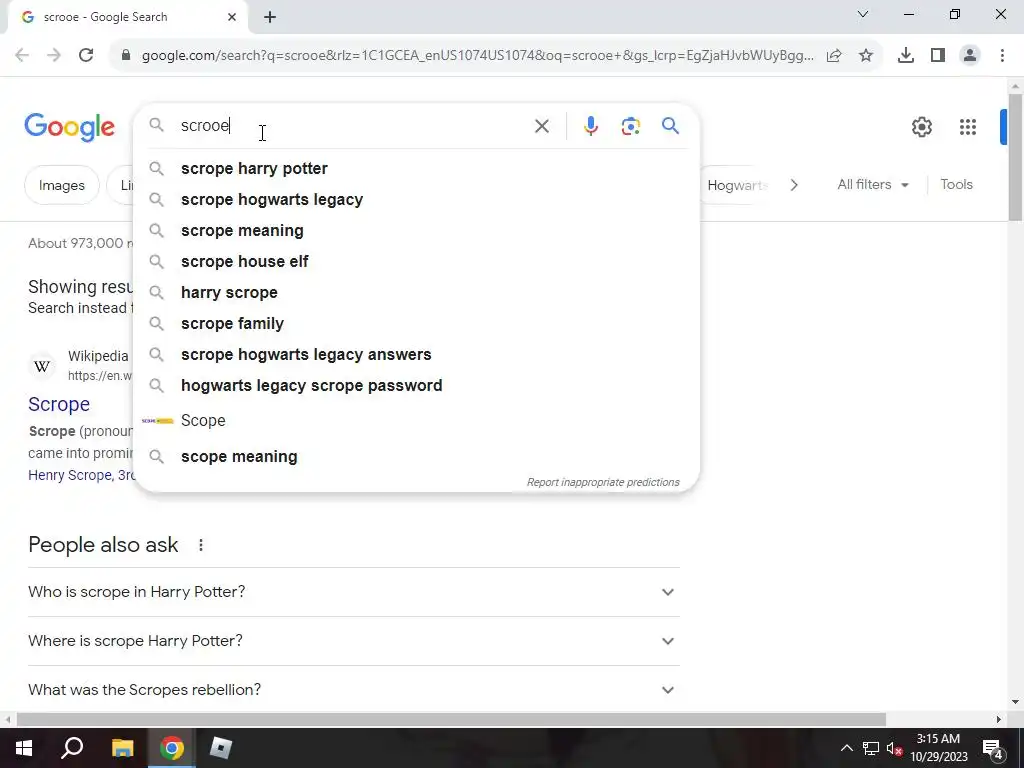1024x768 pixels.
Task: Open Windows Start menu
Action: (x=24, y=748)
